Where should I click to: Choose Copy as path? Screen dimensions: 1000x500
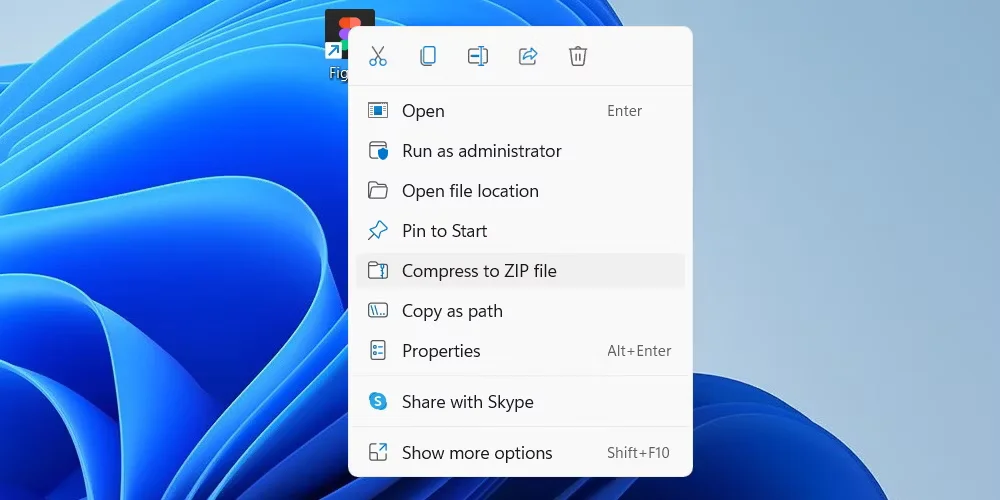coord(452,311)
